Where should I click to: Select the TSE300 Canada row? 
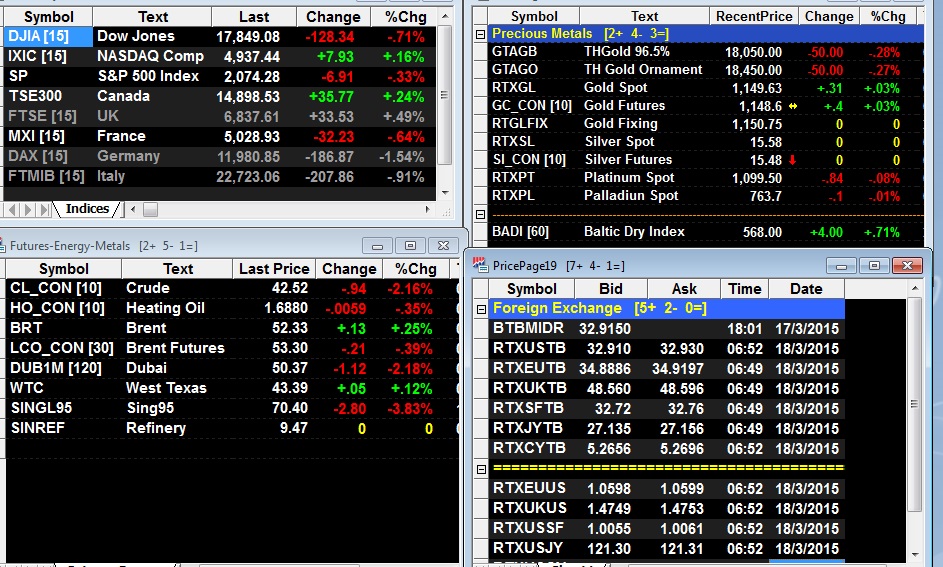(x=220, y=96)
